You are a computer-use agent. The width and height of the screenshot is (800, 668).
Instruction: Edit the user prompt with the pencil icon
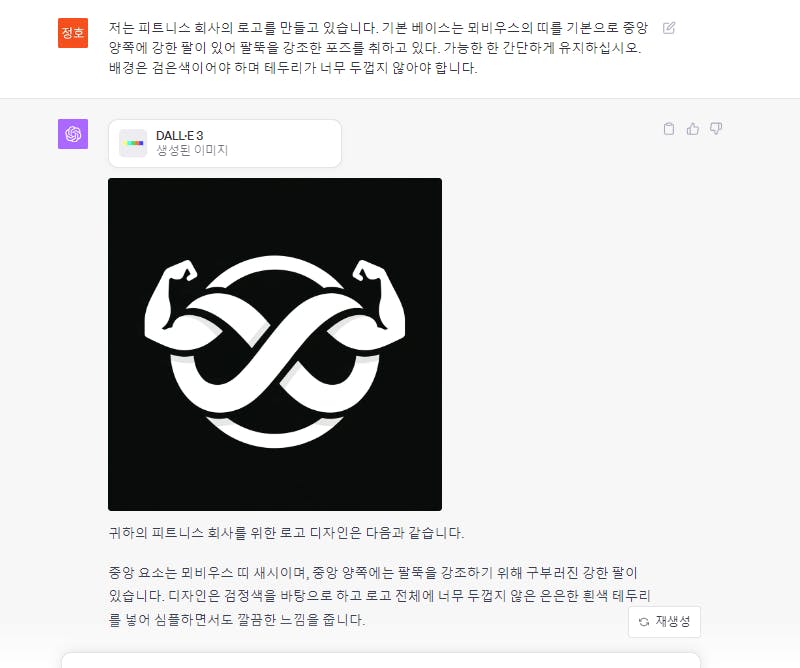(668, 28)
